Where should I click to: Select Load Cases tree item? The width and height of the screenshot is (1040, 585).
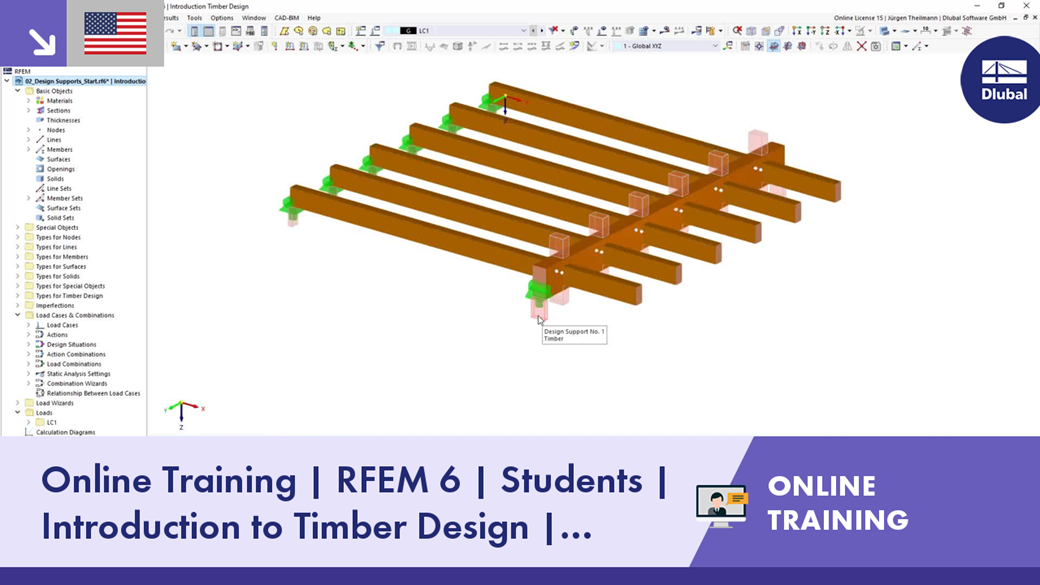[x=62, y=325]
